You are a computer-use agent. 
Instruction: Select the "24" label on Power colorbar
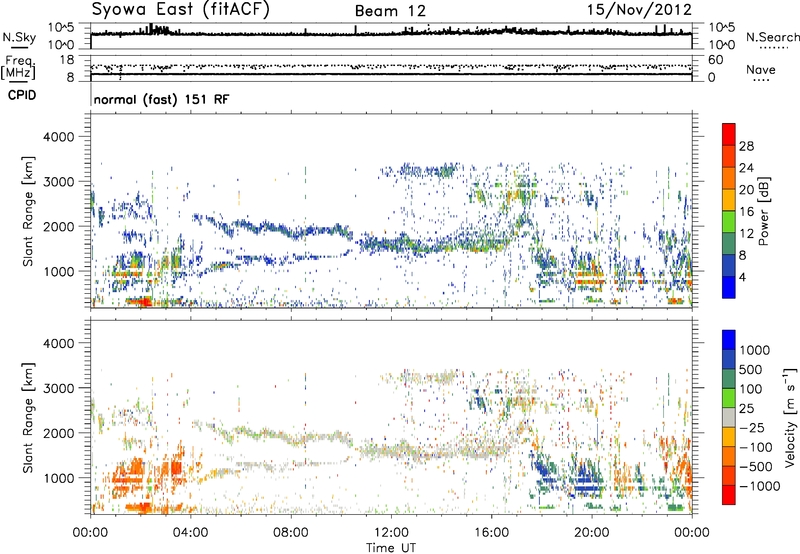click(746, 168)
